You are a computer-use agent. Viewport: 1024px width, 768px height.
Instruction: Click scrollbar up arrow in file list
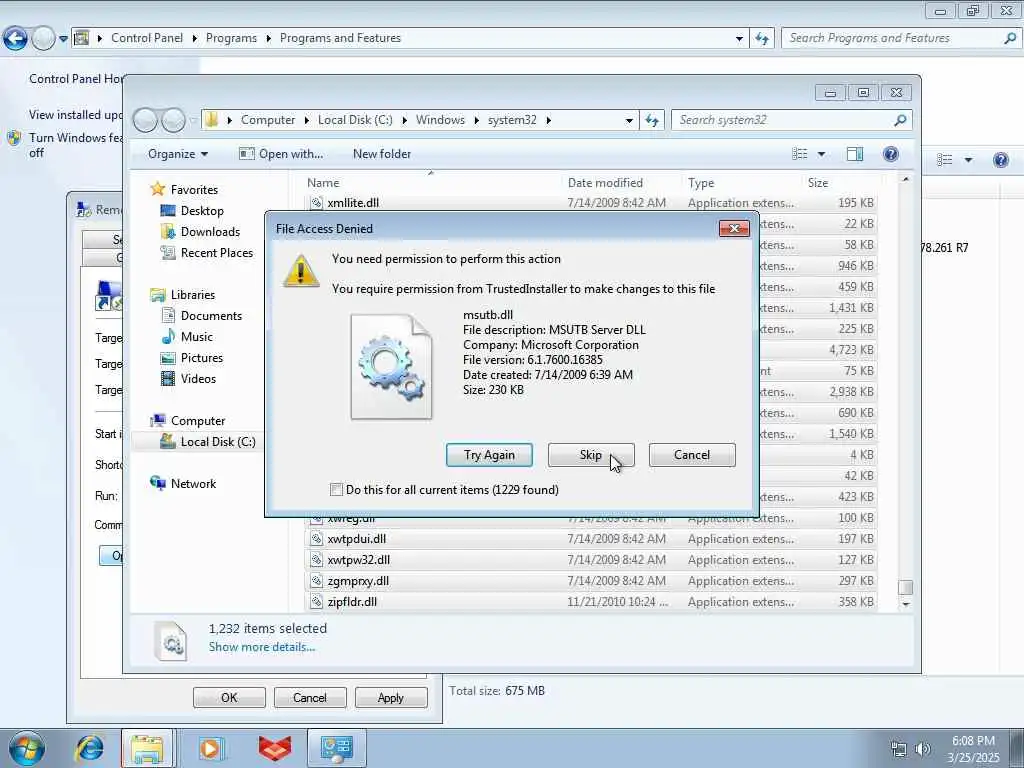(905, 179)
